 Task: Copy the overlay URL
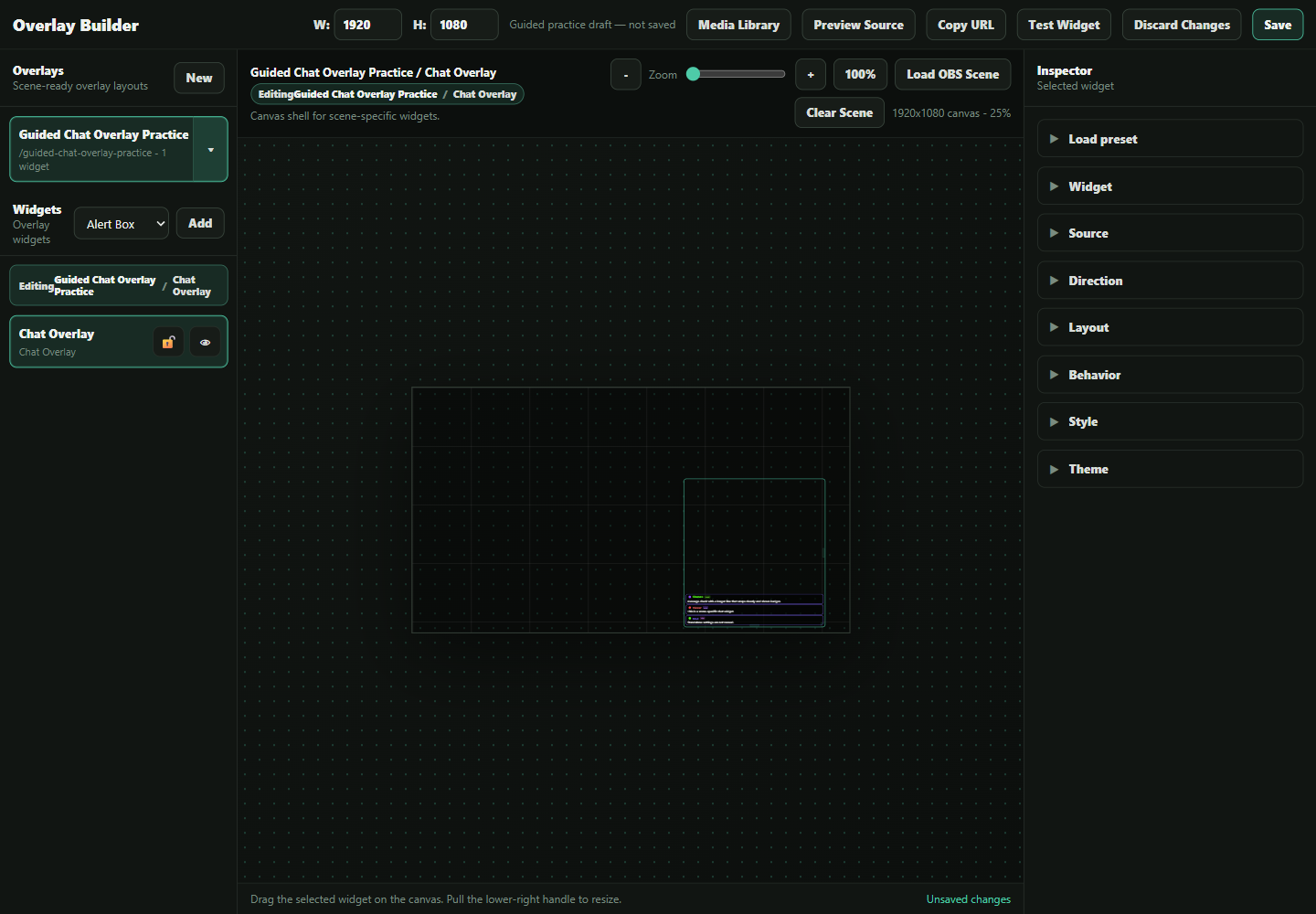coord(966,25)
